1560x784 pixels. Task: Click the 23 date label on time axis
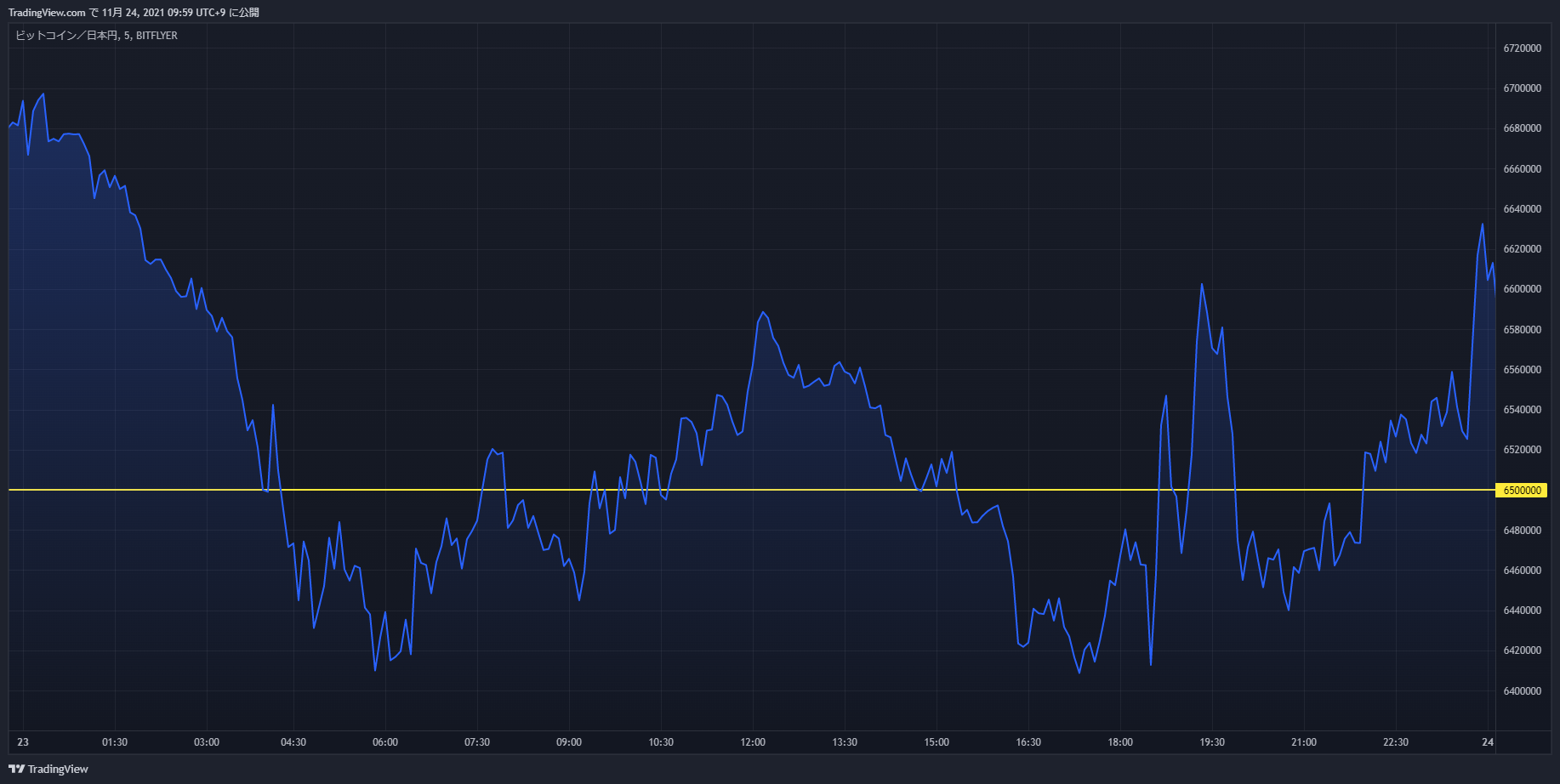[x=23, y=742]
